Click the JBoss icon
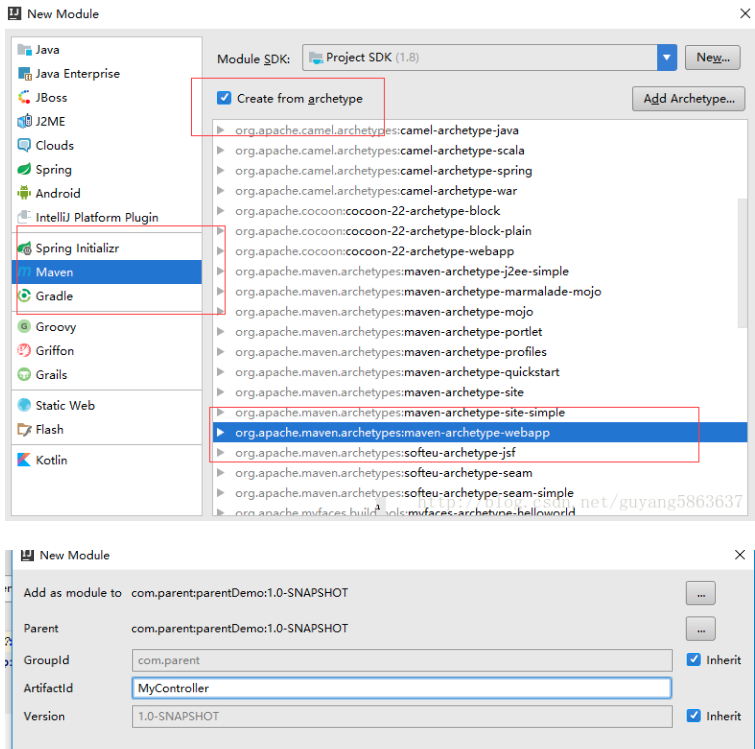The width and height of the screenshot is (755, 749). coord(24,98)
